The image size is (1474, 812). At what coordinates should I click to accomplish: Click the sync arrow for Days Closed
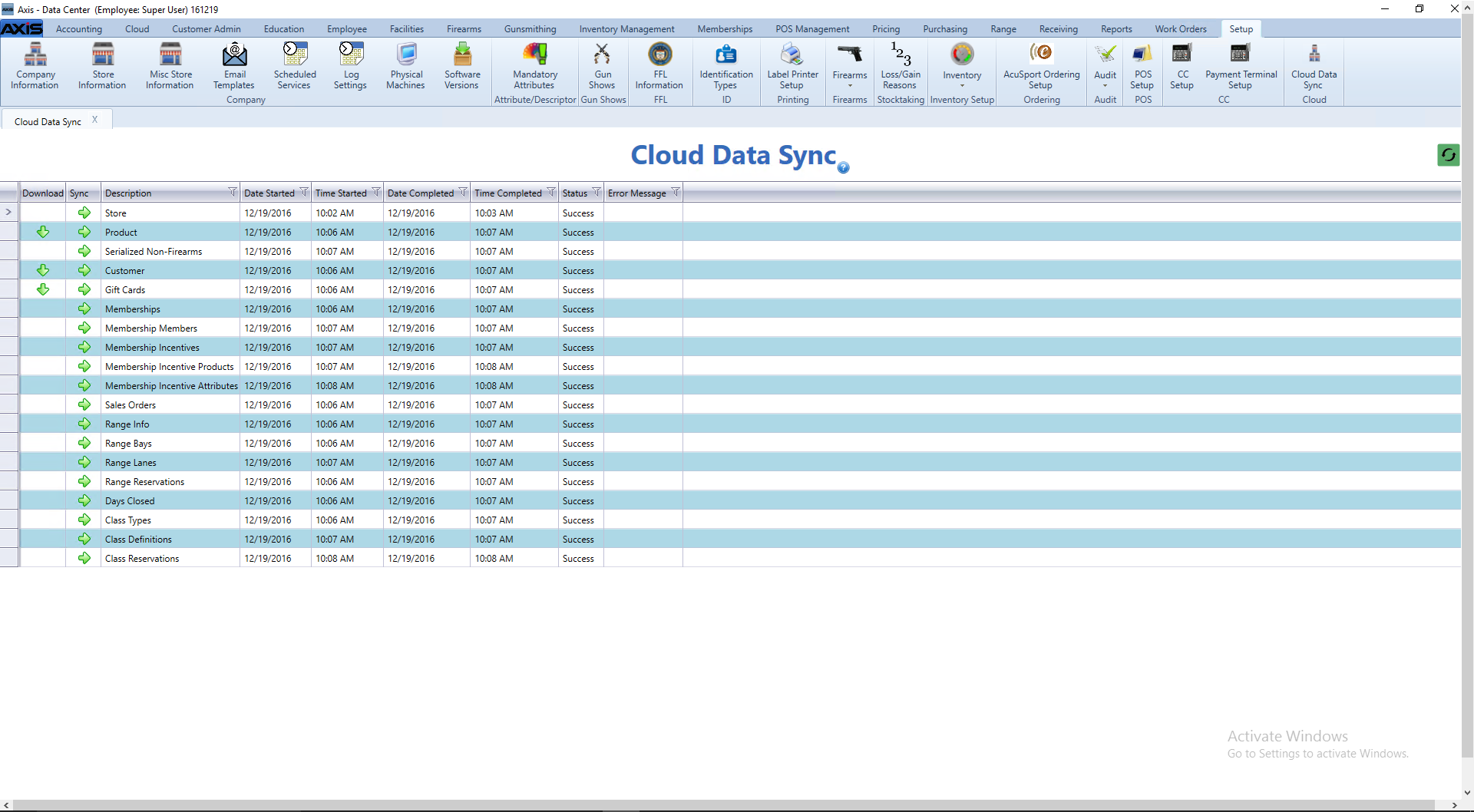(x=84, y=500)
